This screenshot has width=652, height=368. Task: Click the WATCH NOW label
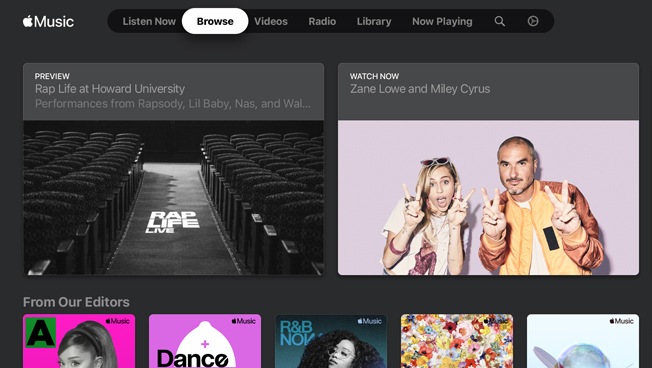(374, 76)
